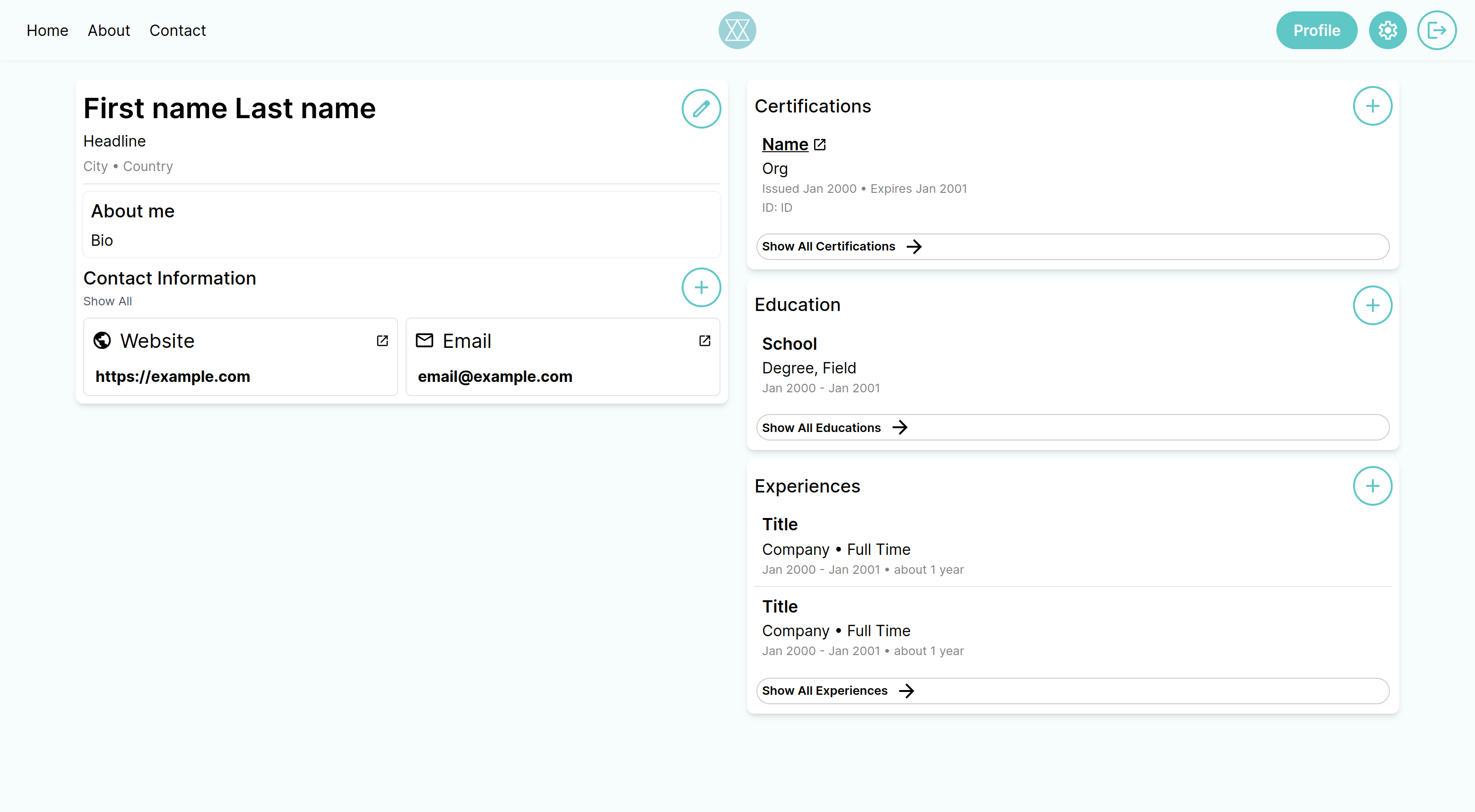Click the Profile button
This screenshot has height=812, width=1475.
coord(1317,30)
